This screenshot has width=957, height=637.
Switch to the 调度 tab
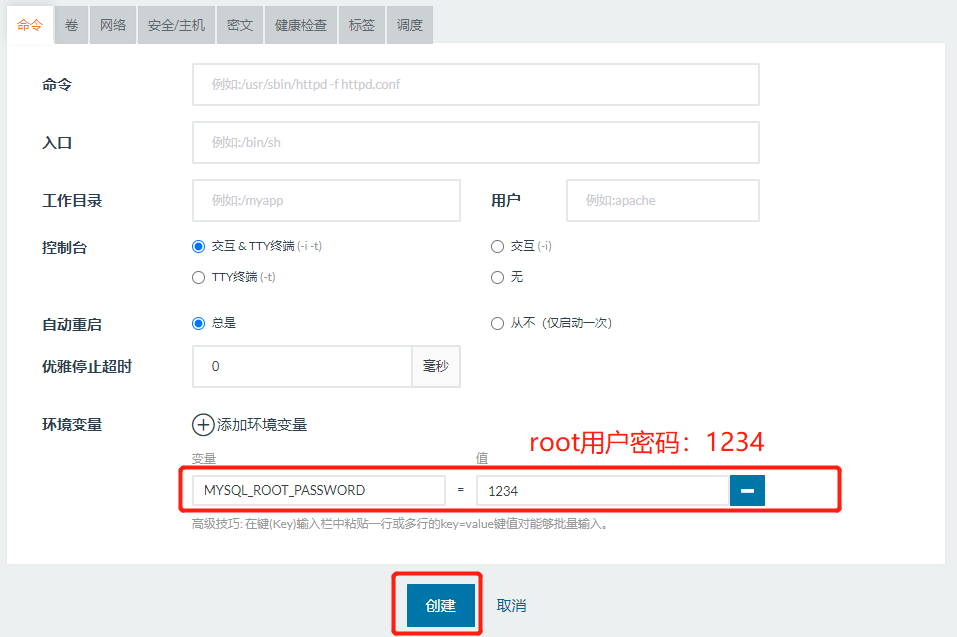pos(409,25)
